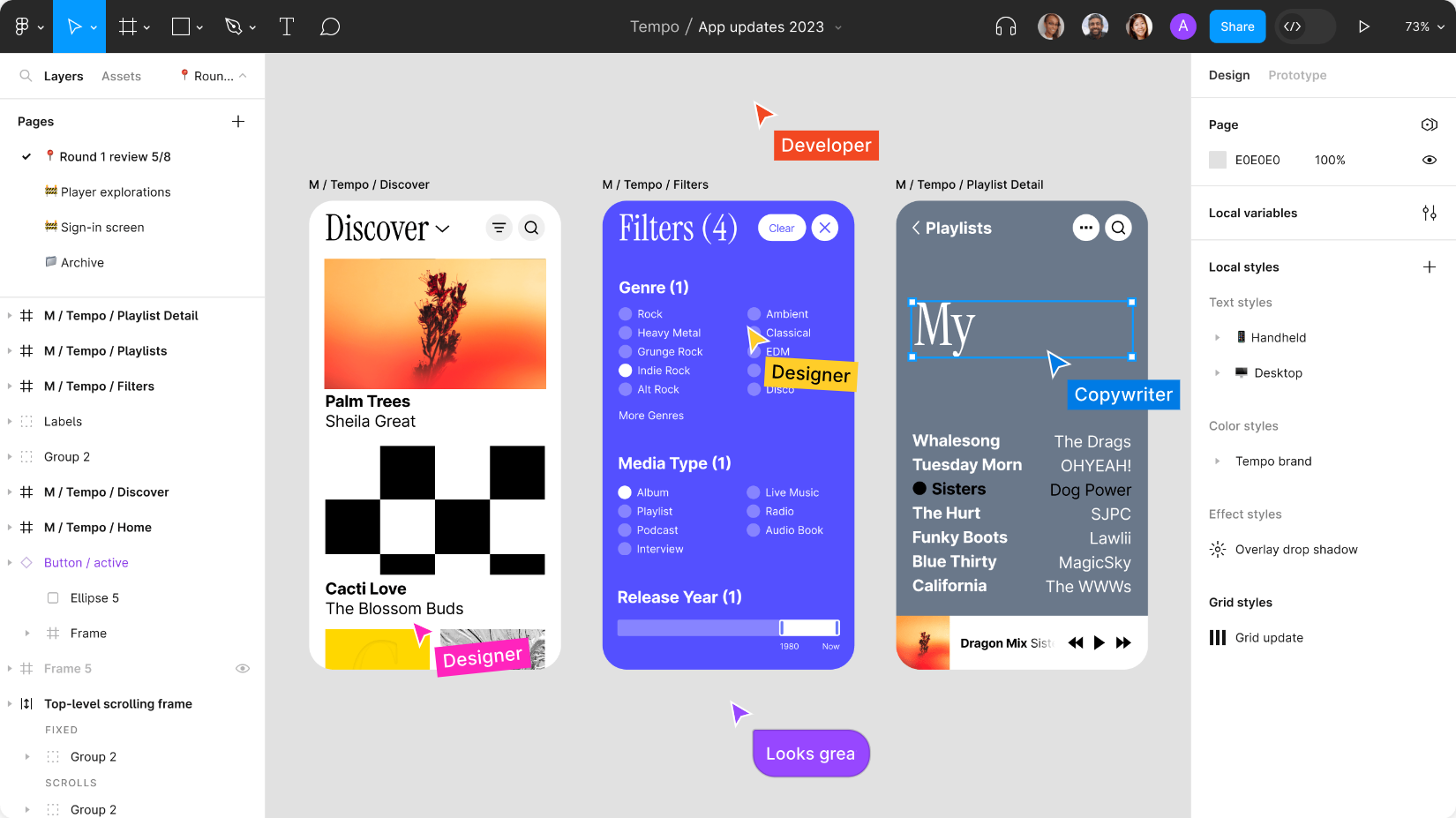Add a new local style
This screenshot has width=1456, height=818.
pos(1429,266)
